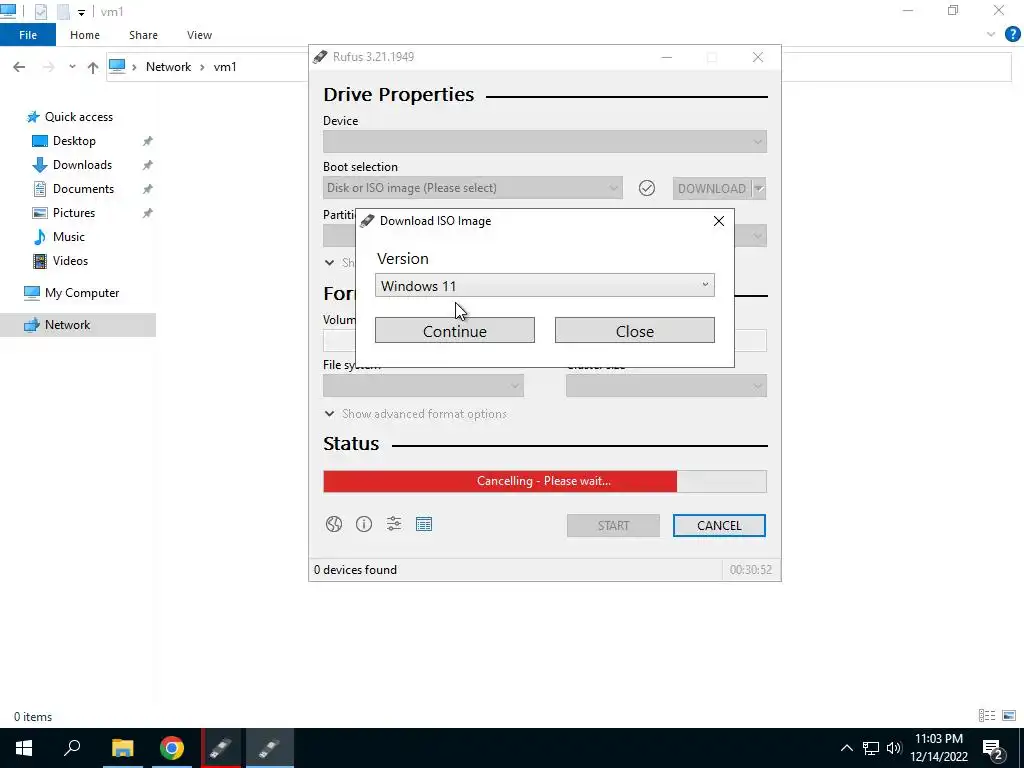This screenshot has height=768, width=1024.
Task: Select Pictures in the sidebar
Action: (x=74, y=213)
